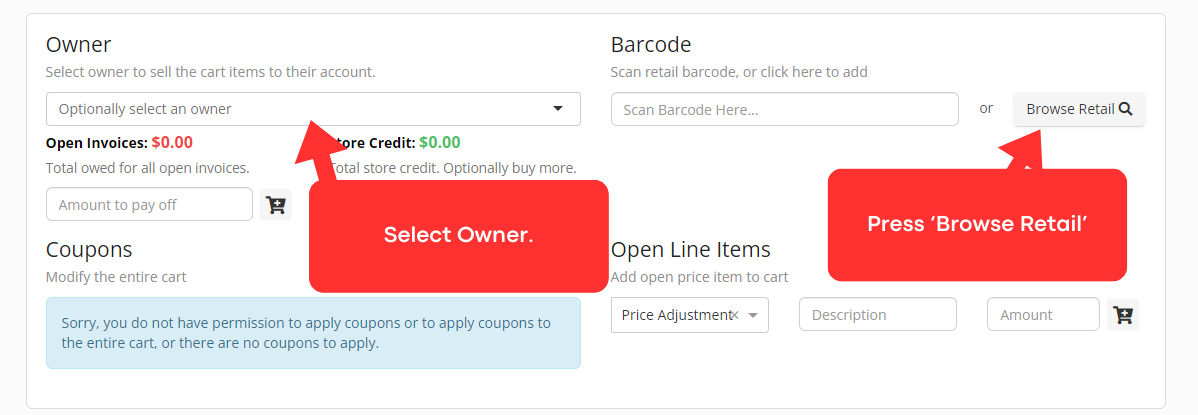Screen dimensions: 1198x415
Task: Expand the owner dropdown arrow
Action: [x=558, y=109]
